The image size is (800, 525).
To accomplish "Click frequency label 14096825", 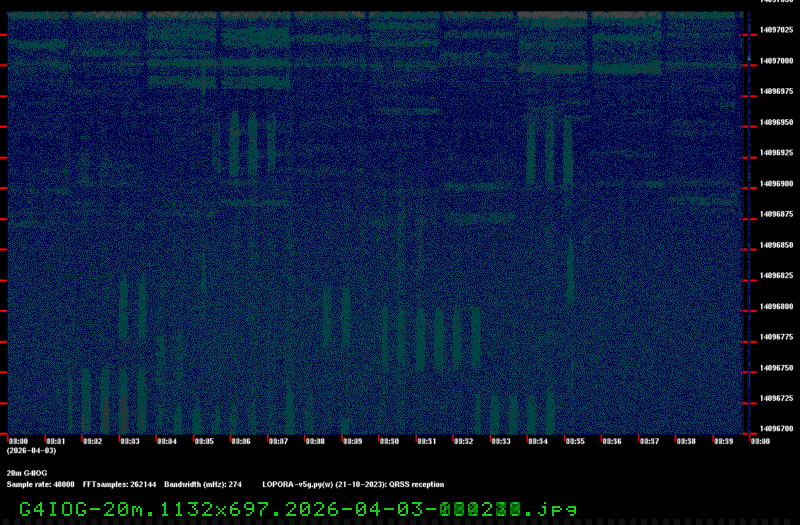I will pyautogui.click(x=776, y=276).
